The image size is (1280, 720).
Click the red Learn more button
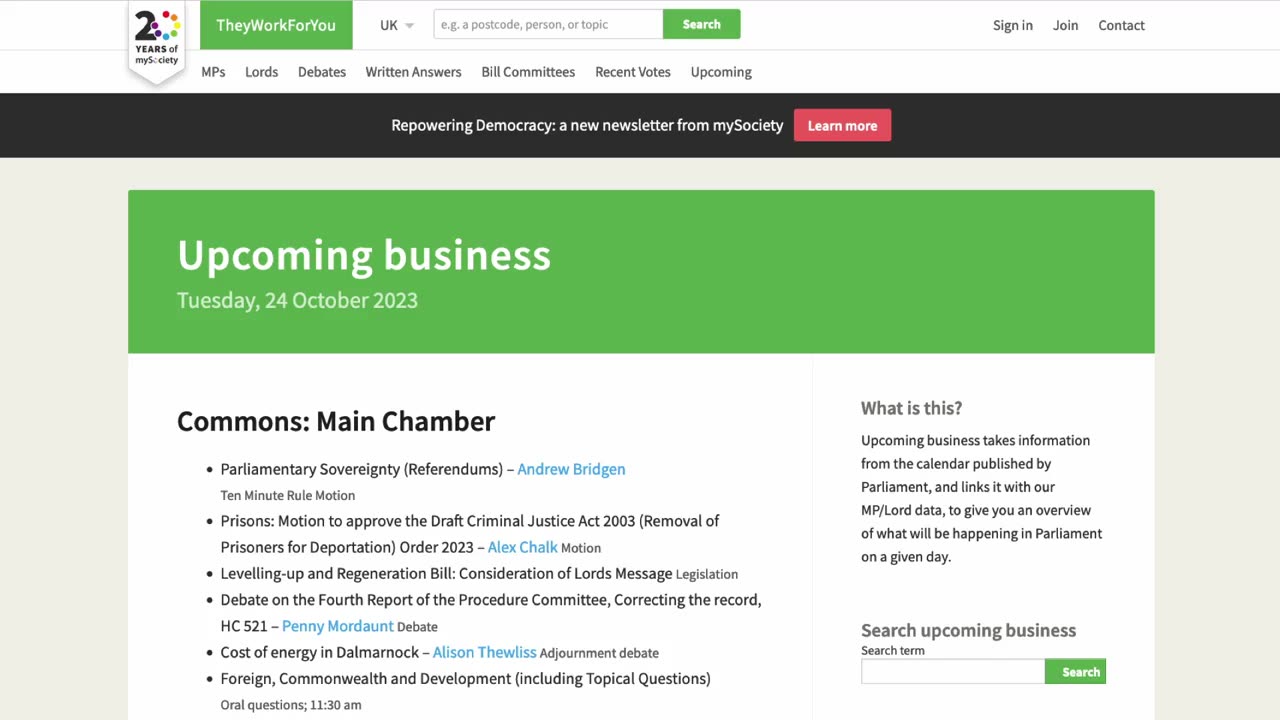point(842,125)
